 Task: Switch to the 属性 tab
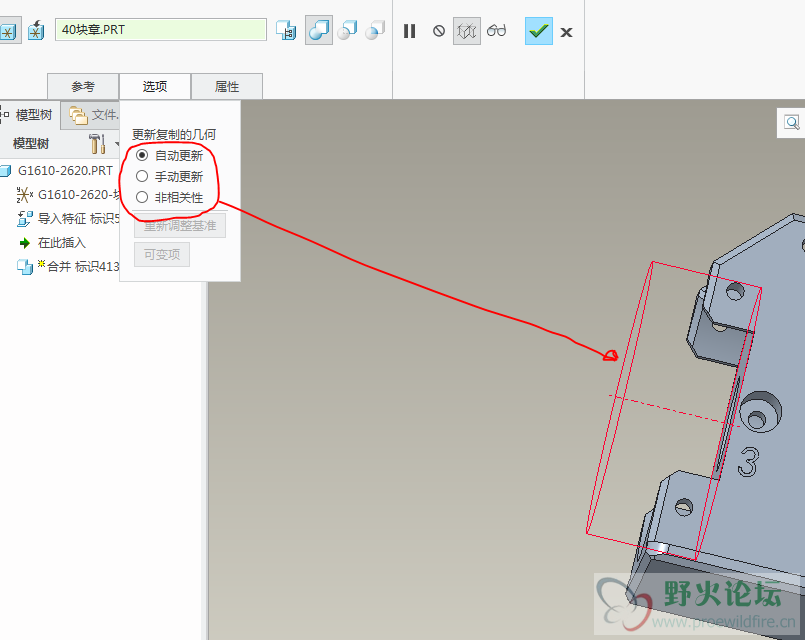pos(227,87)
